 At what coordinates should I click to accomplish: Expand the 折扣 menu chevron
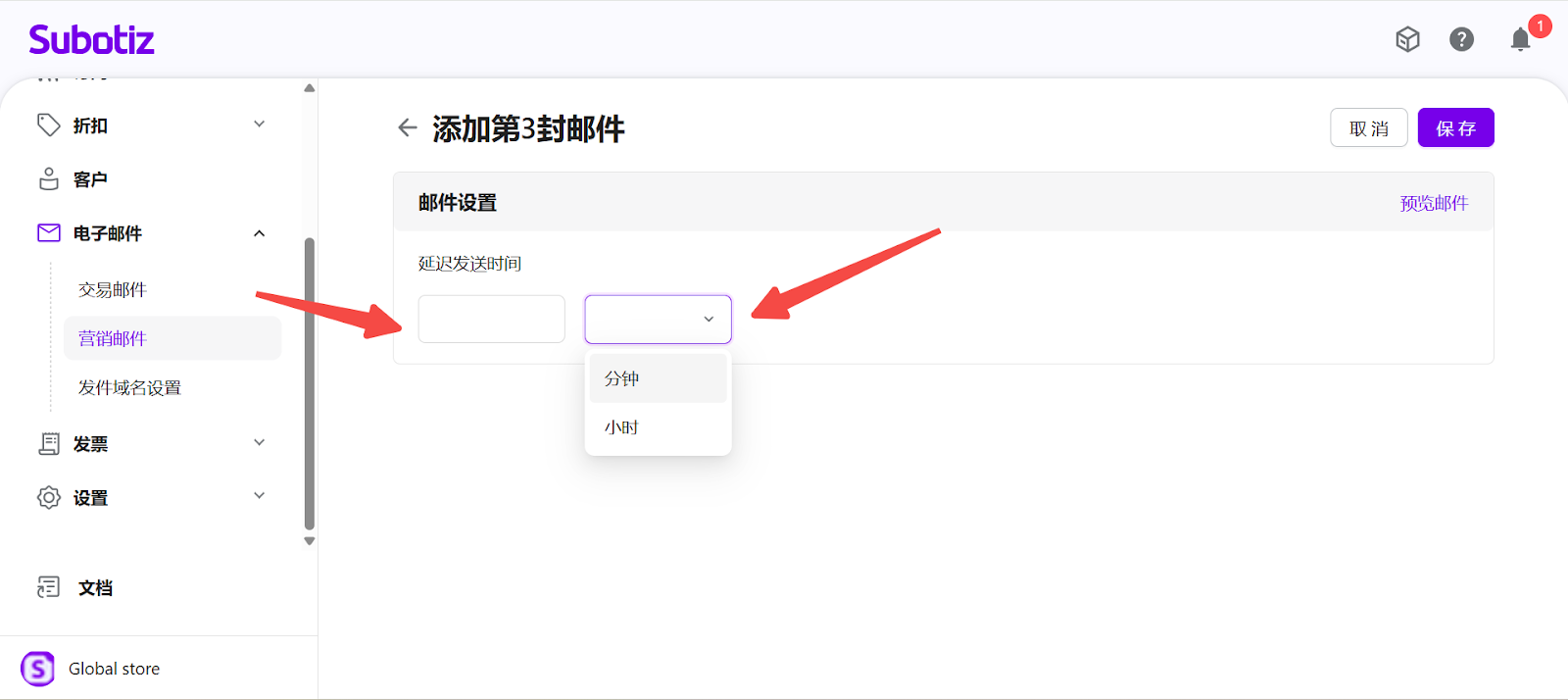[260, 125]
